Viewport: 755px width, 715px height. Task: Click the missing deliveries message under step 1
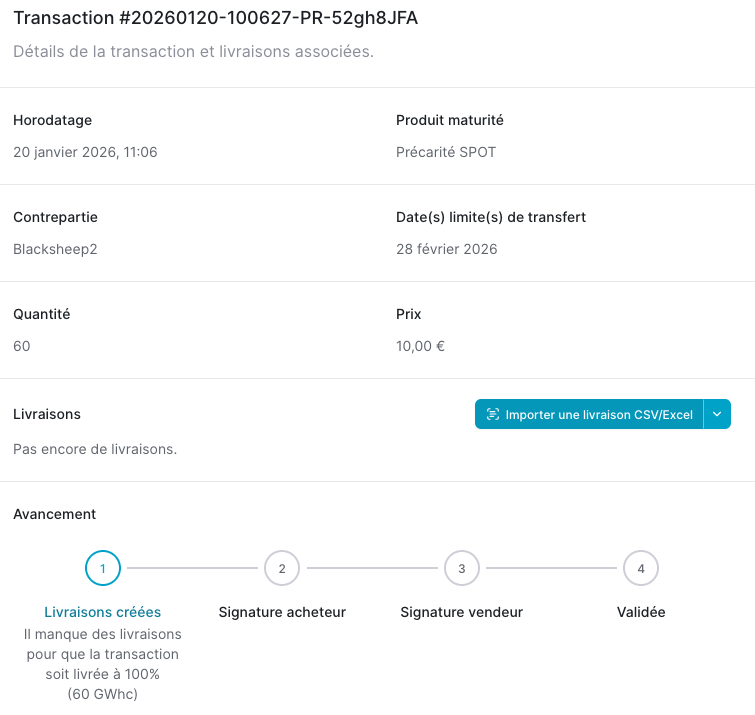click(x=103, y=664)
